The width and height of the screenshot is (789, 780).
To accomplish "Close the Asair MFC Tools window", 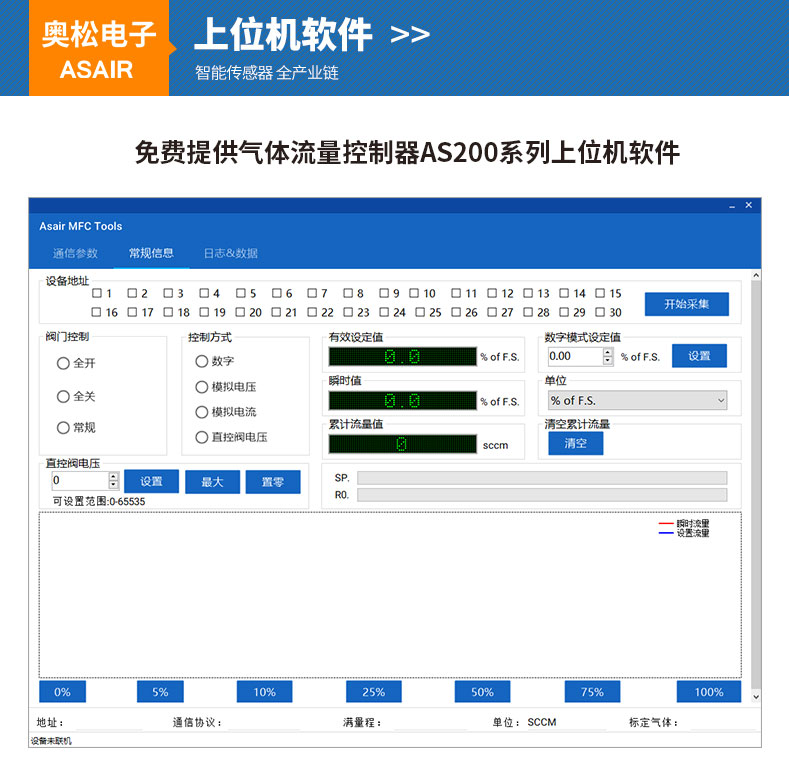I will coord(749,205).
